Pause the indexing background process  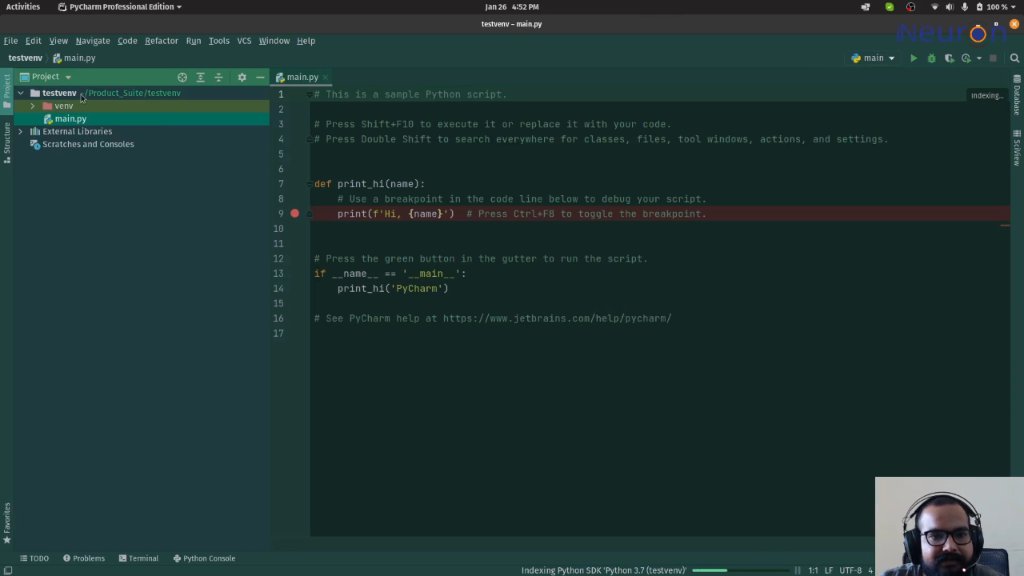(x=797, y=570)
